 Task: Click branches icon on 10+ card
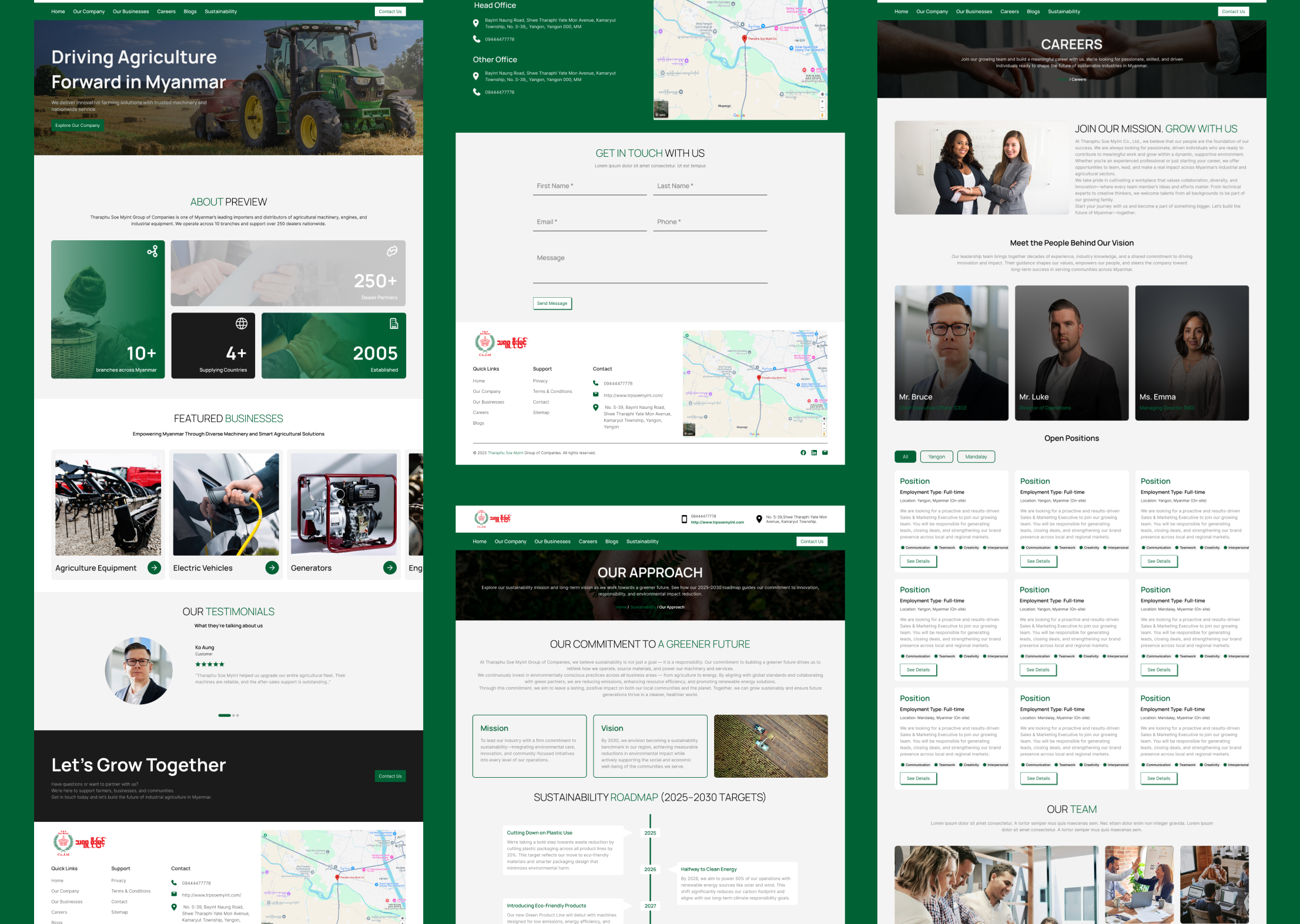click(x=152, y=251)
